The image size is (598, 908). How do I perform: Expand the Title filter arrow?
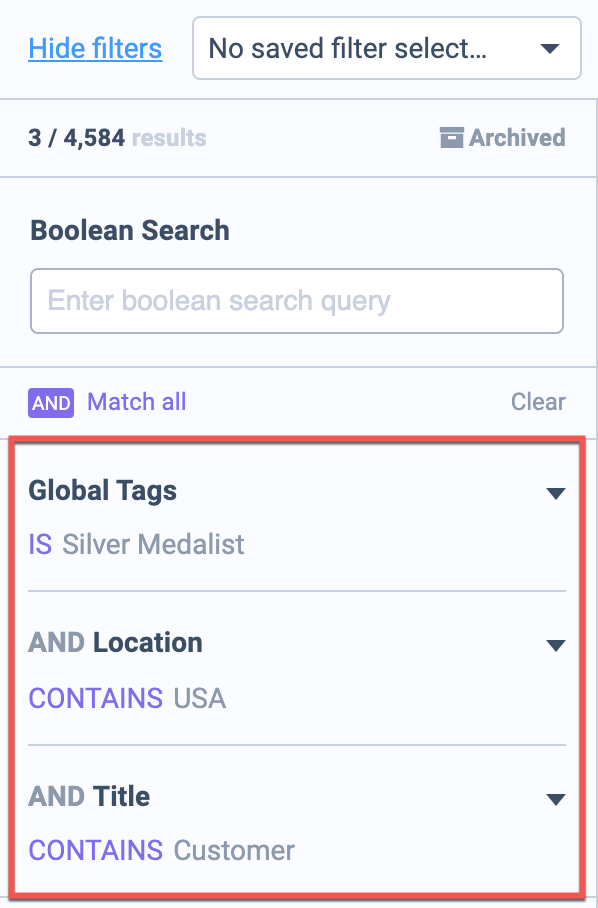click(556, 799)
